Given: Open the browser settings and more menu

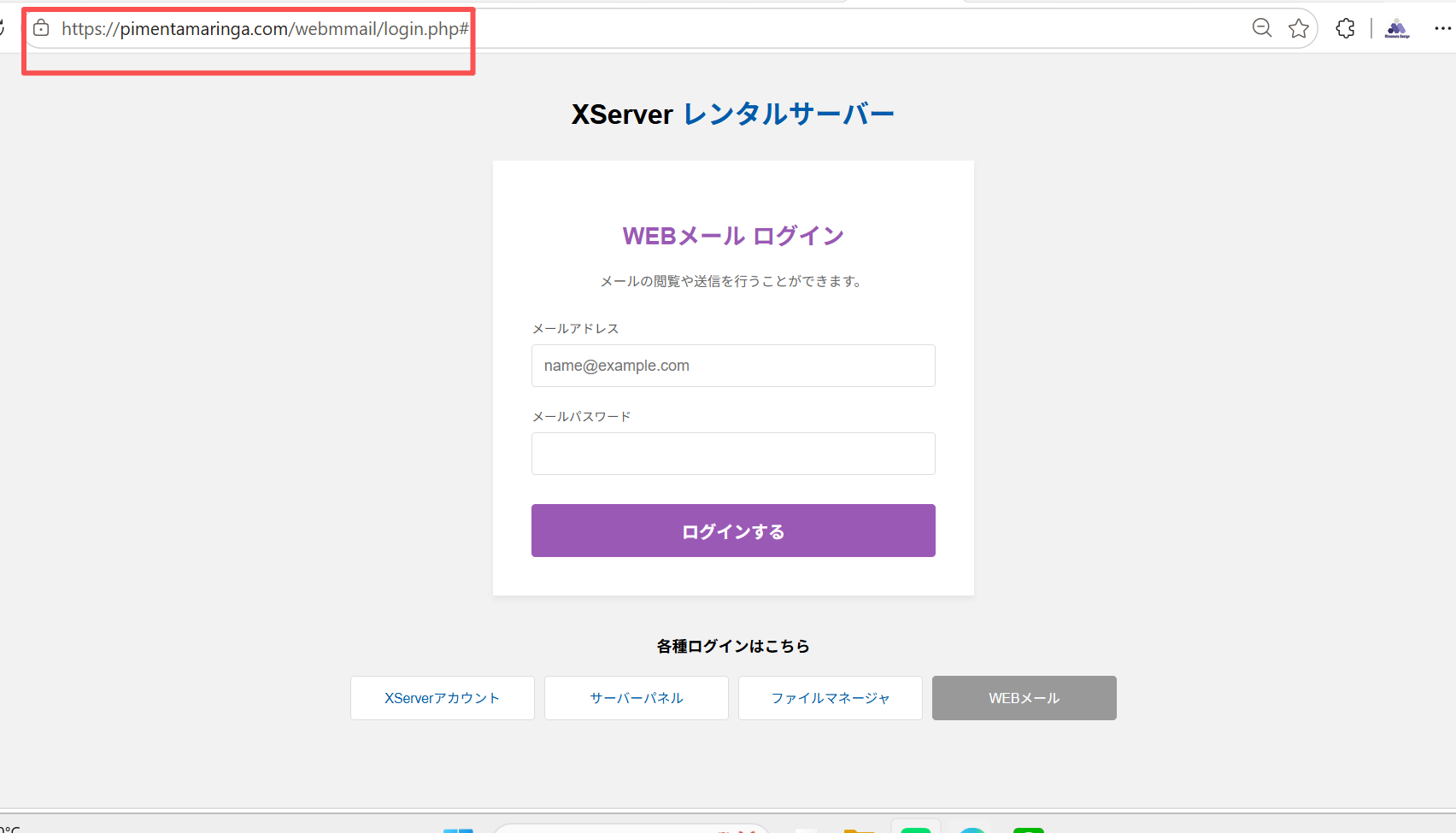Looking at the screenshot, I should [x=1442, y=28].
